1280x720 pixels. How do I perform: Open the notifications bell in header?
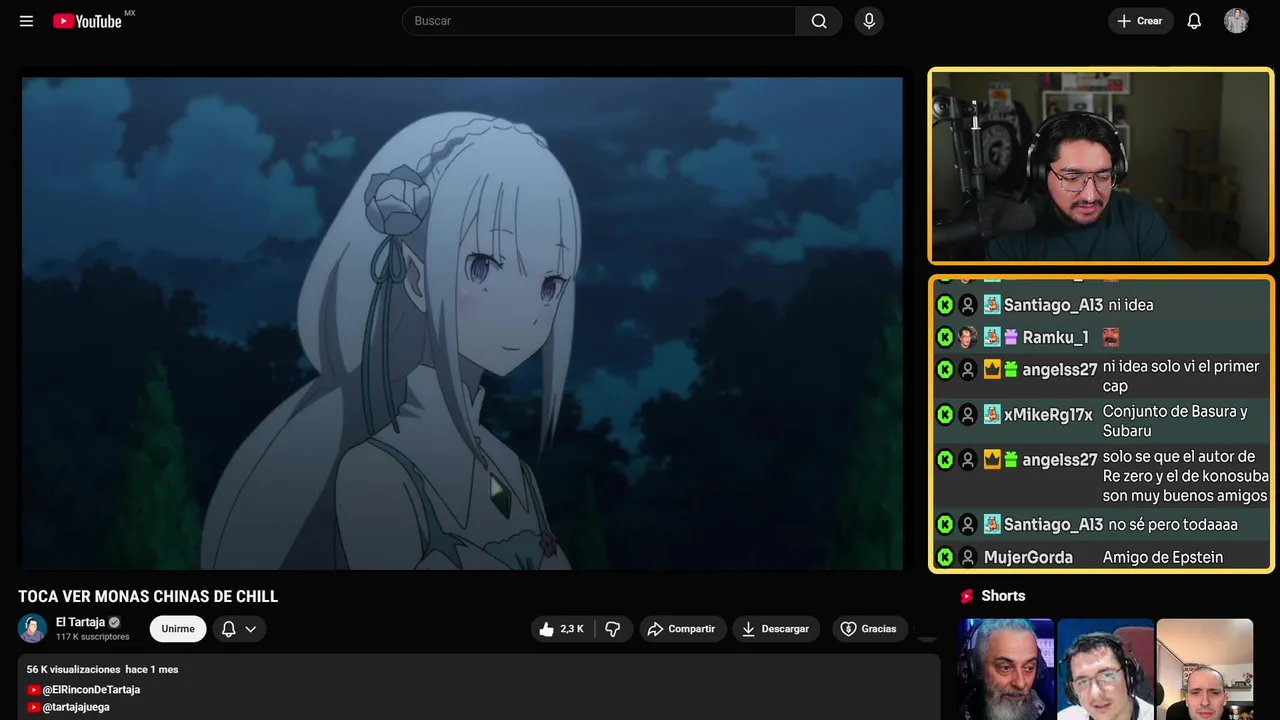point(1194,21)
